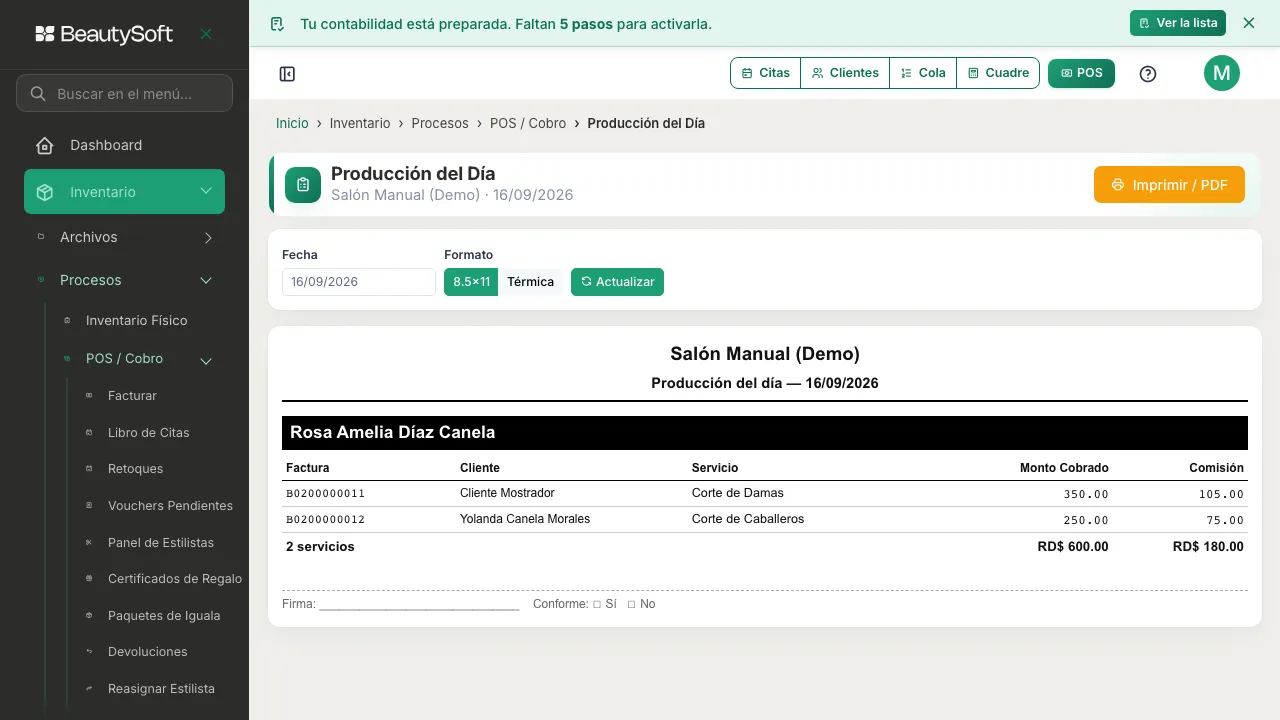
Task: Open the Cola shortcut tab
Action: click(x=923, y=73)
